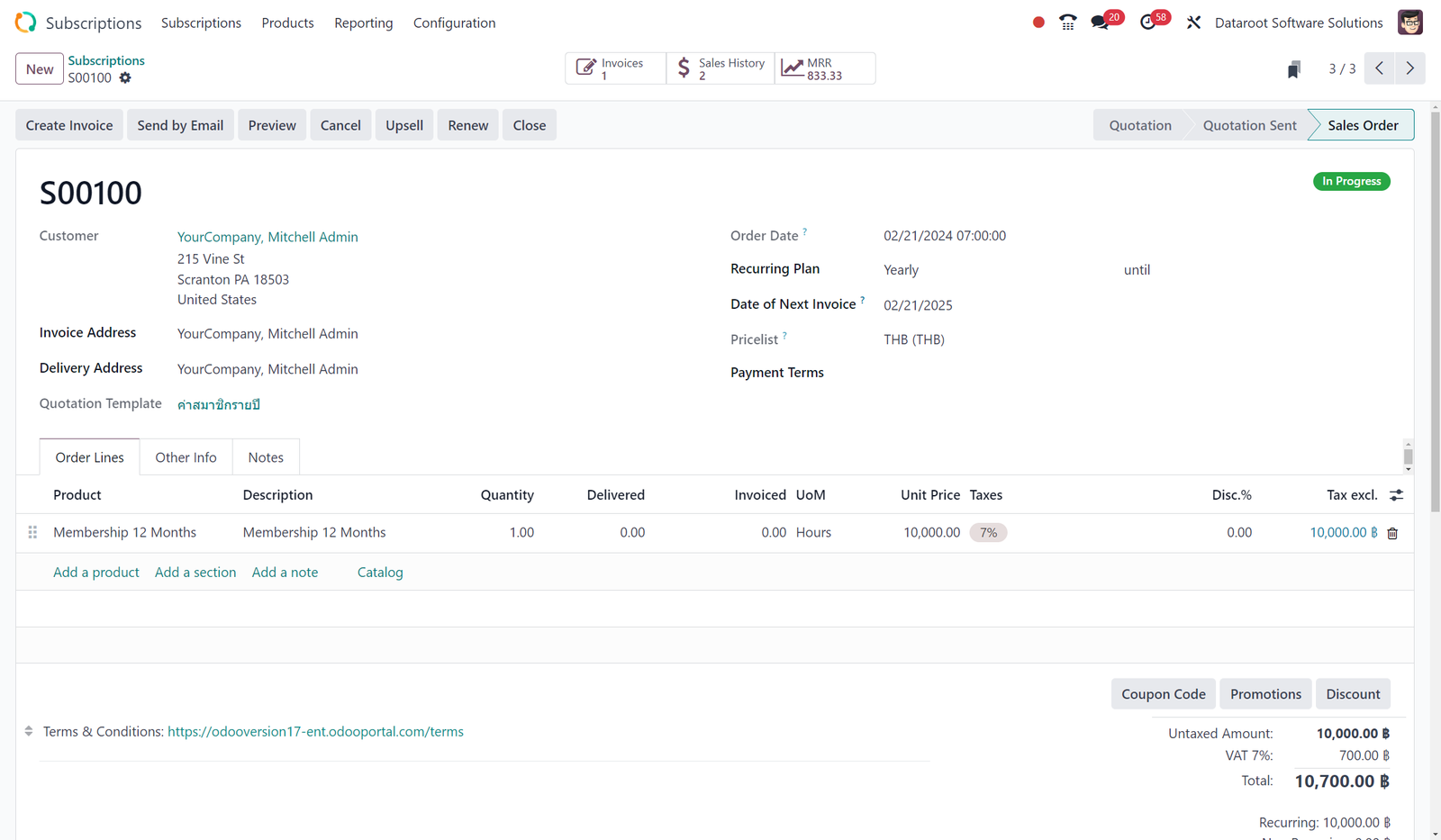Click the red recording indicator icon

coord(1038,23)
